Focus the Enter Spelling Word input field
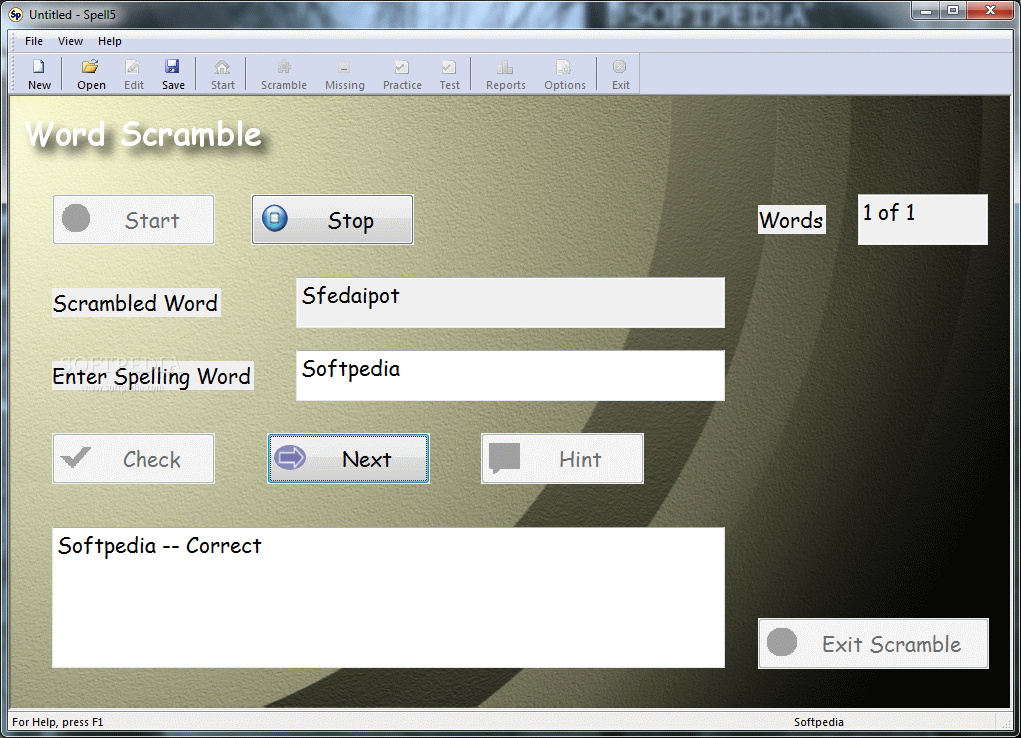The width and height of the screenshot is (1021, 738). 510,376
